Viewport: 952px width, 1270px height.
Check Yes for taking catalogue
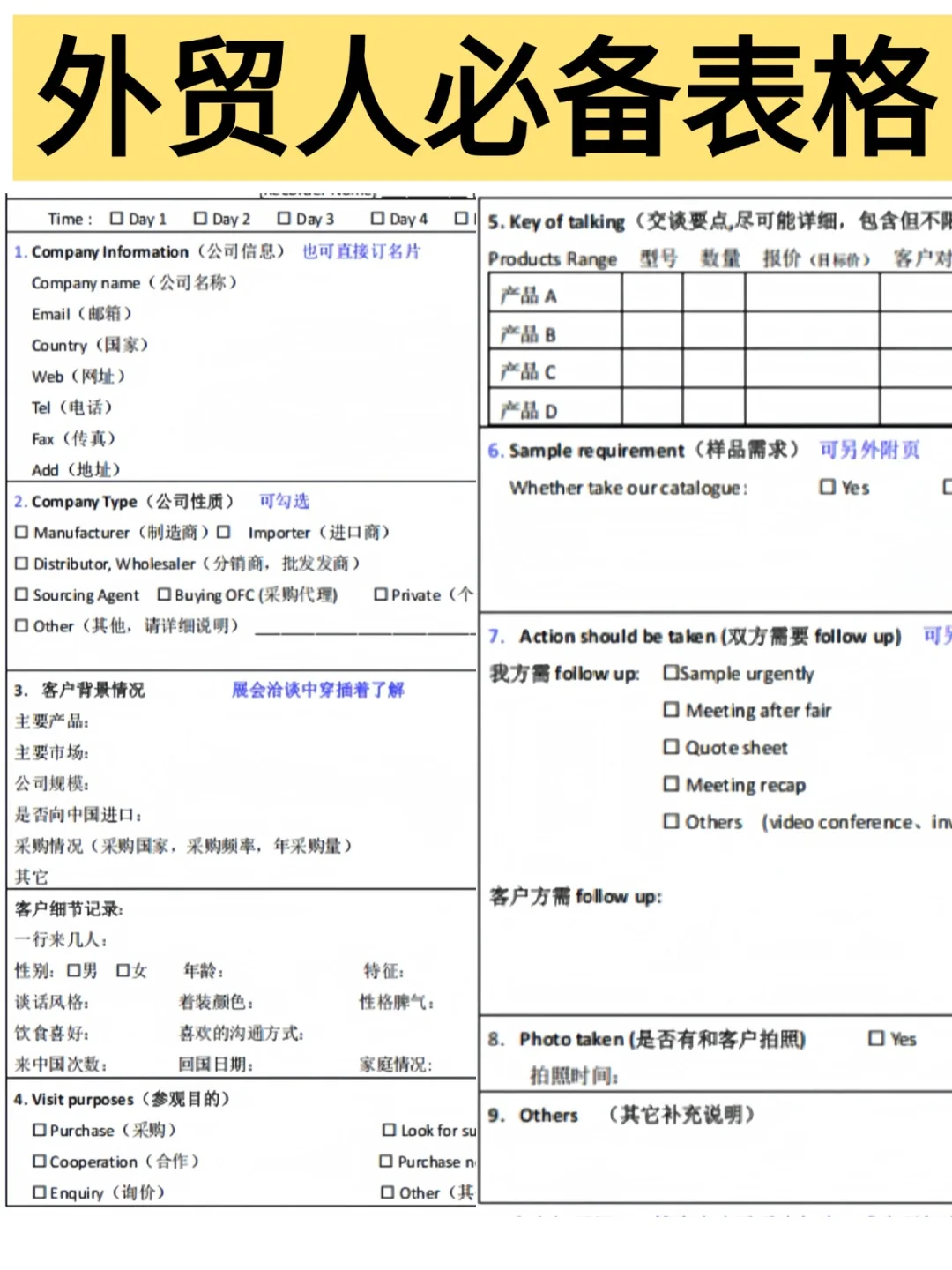coord(827,487)
